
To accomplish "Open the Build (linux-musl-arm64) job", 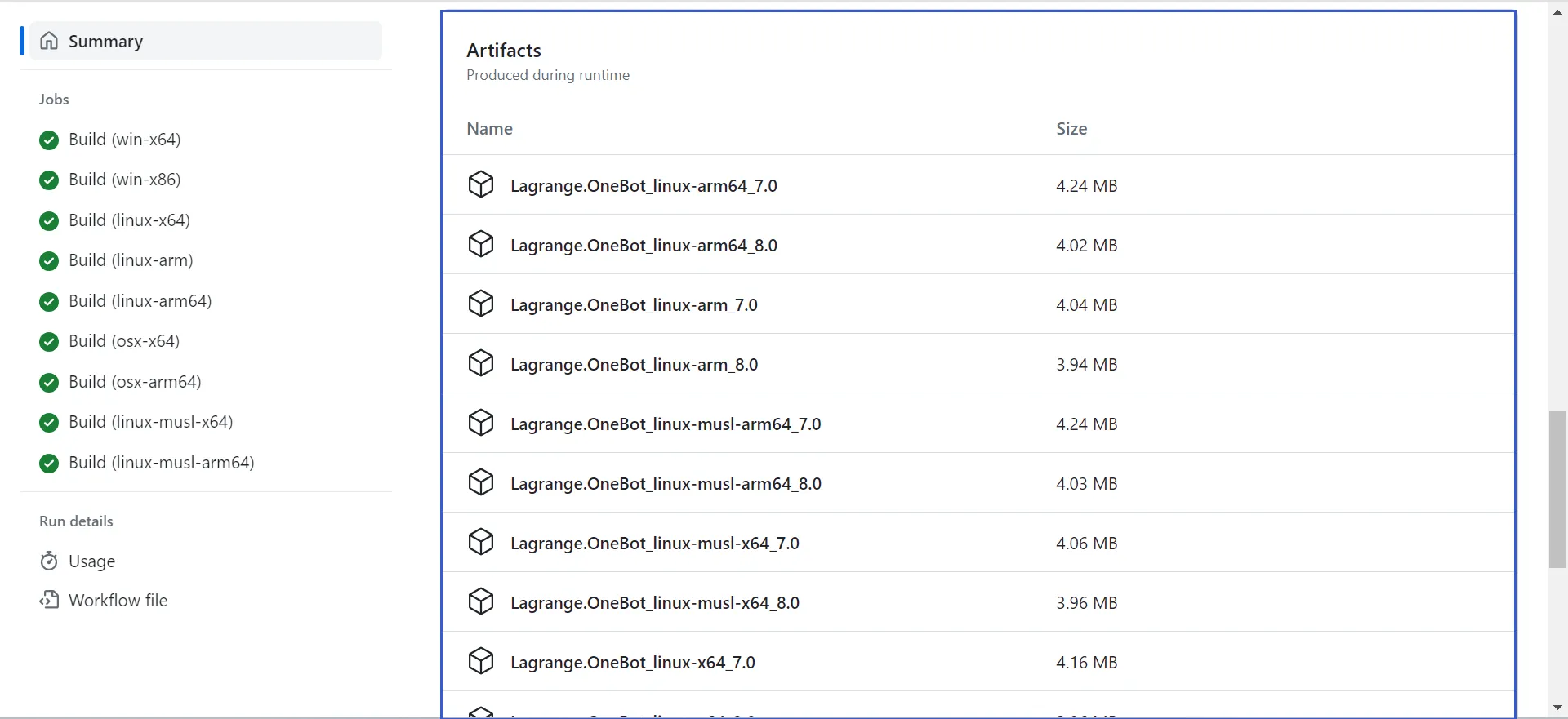I will [x=162, y=463].
